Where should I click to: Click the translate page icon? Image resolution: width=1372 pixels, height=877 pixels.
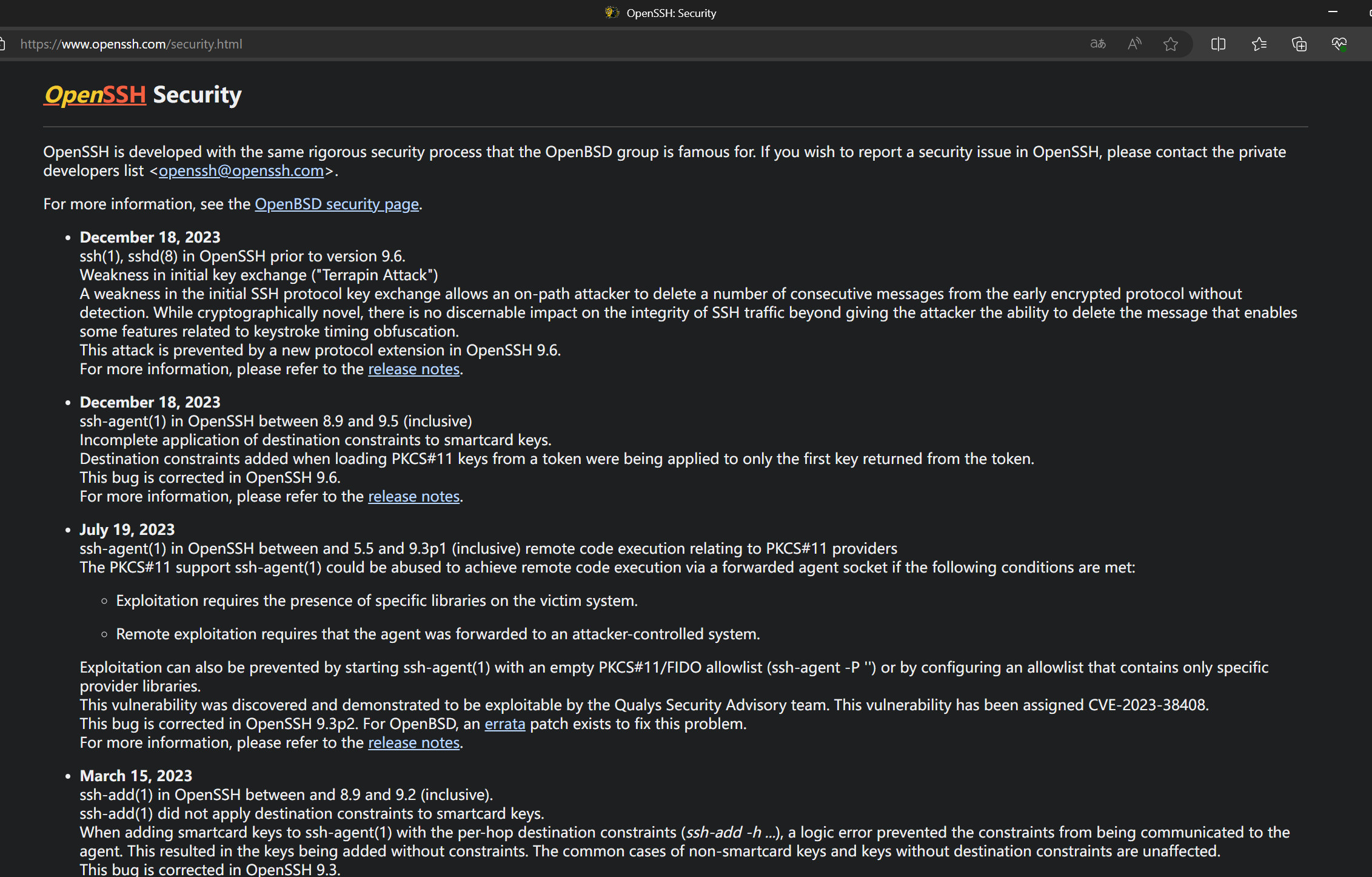pyautogui.click(x=1097, y=44)
